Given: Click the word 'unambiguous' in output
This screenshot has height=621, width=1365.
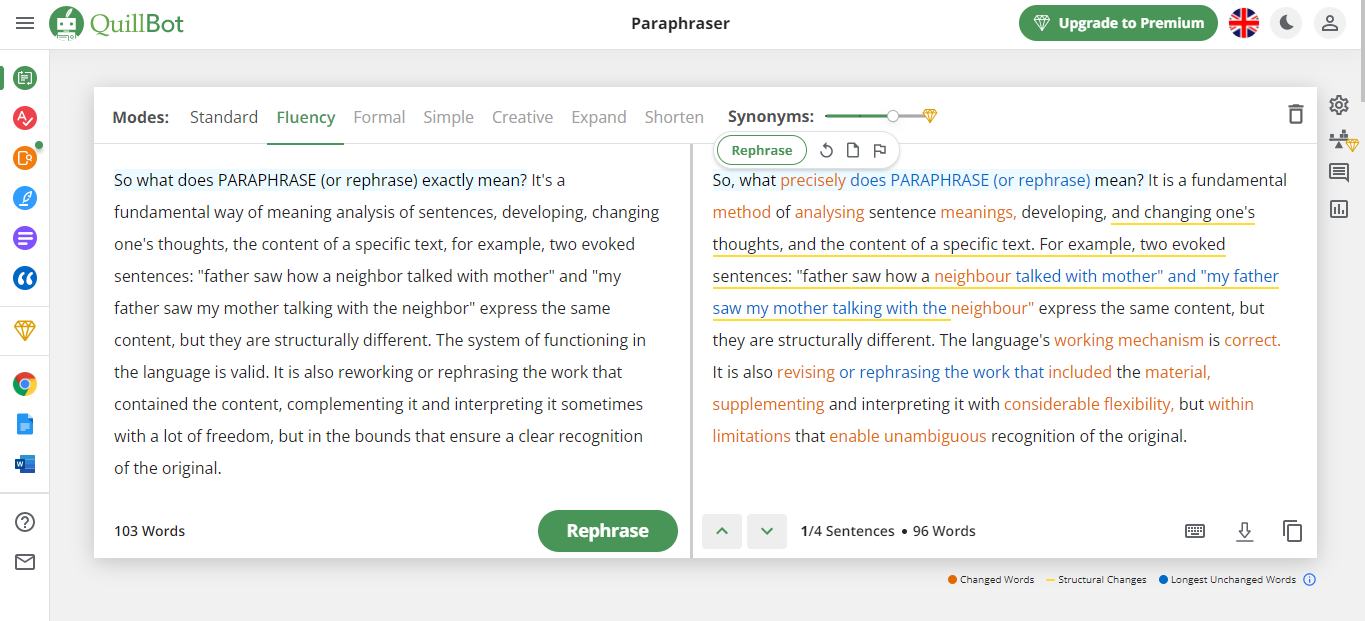Looking at the screenshot, I should tap(935, 436).
